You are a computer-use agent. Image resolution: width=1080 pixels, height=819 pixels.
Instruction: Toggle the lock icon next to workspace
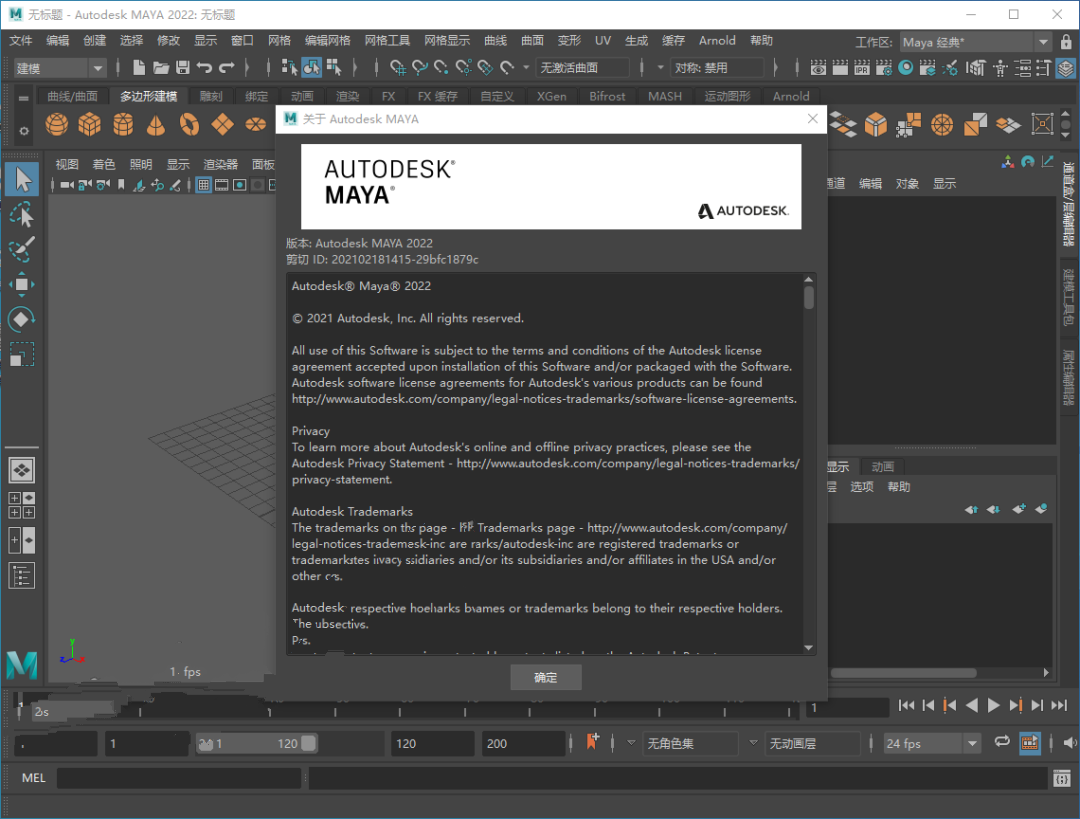1066,42
